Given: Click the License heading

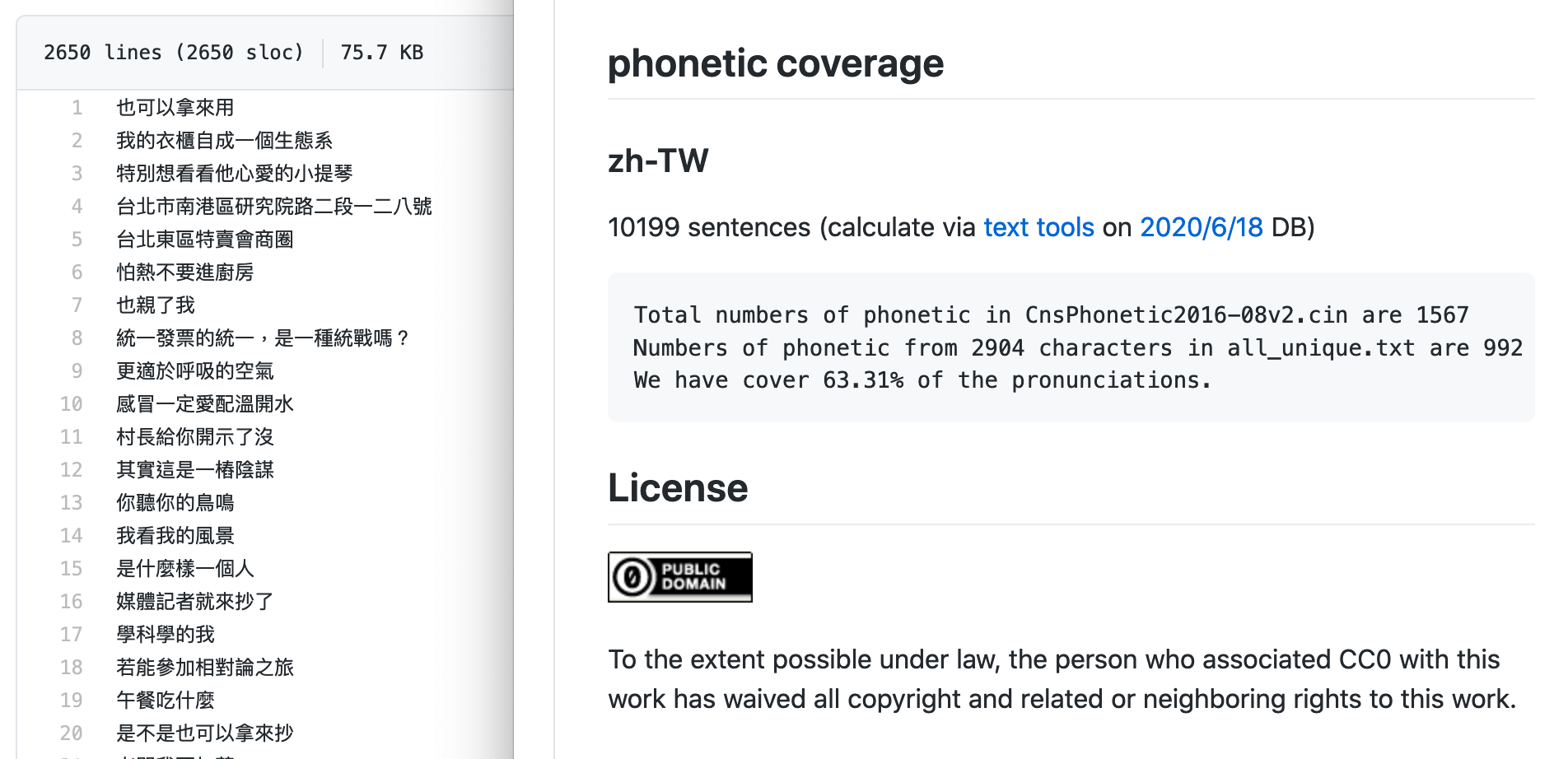Looking at the screenshot, I should [677, 488].
